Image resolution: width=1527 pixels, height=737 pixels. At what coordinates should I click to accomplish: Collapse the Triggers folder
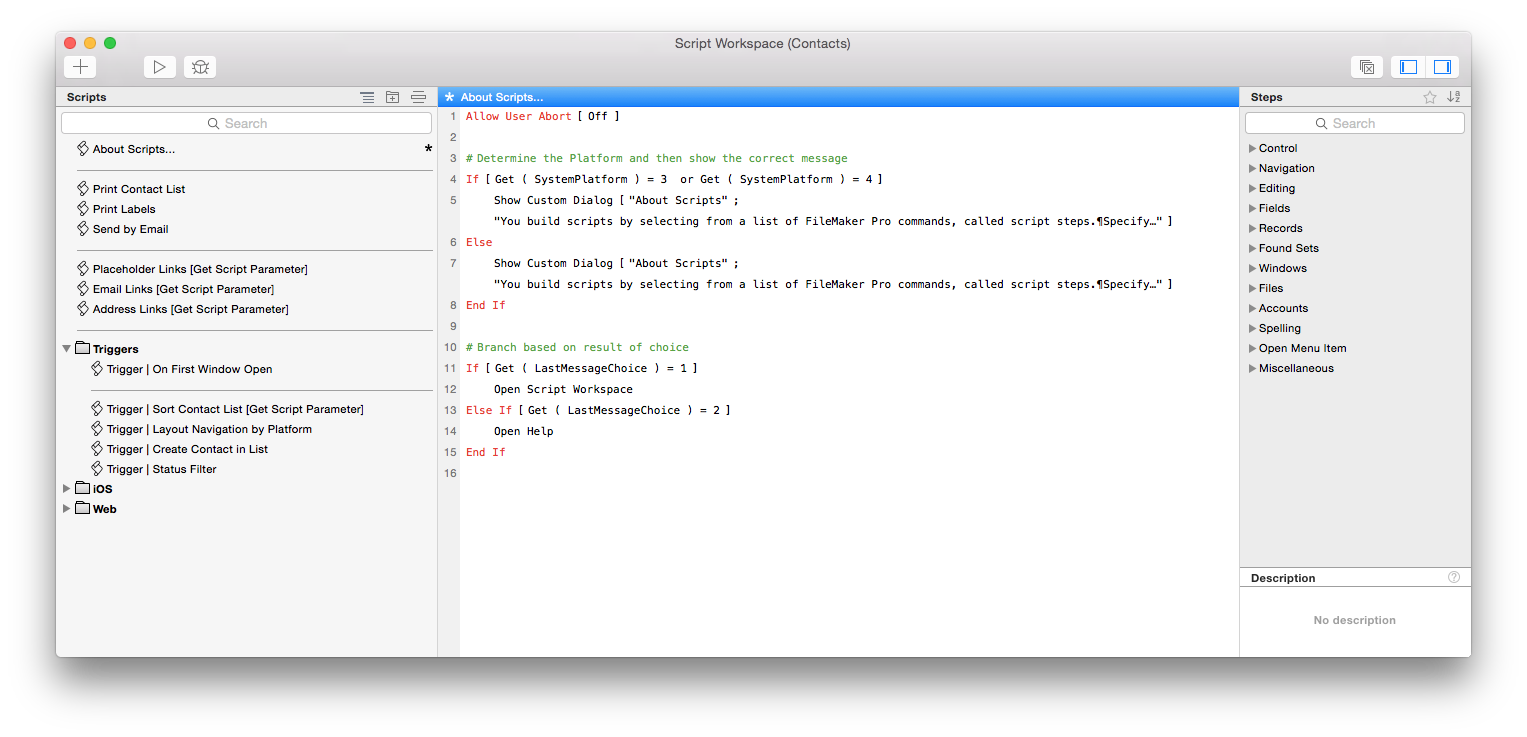[x=67, y=349]
